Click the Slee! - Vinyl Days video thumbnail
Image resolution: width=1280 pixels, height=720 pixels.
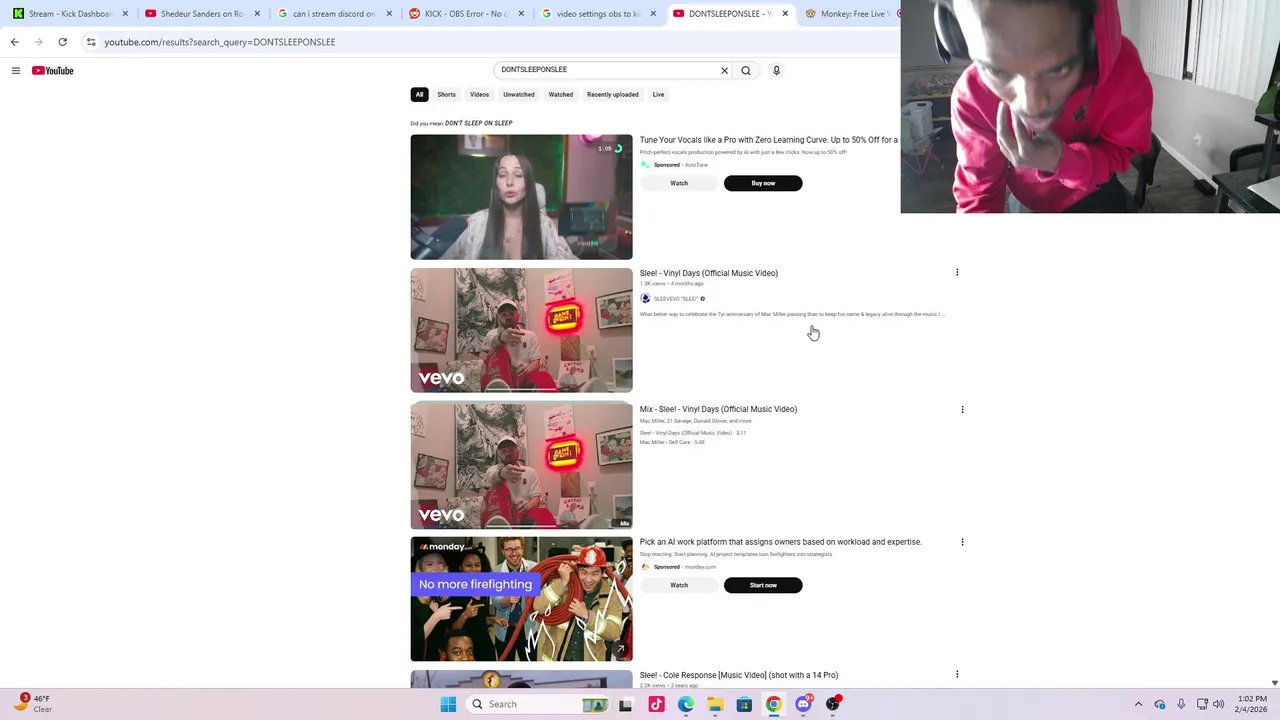coord(521,330)
